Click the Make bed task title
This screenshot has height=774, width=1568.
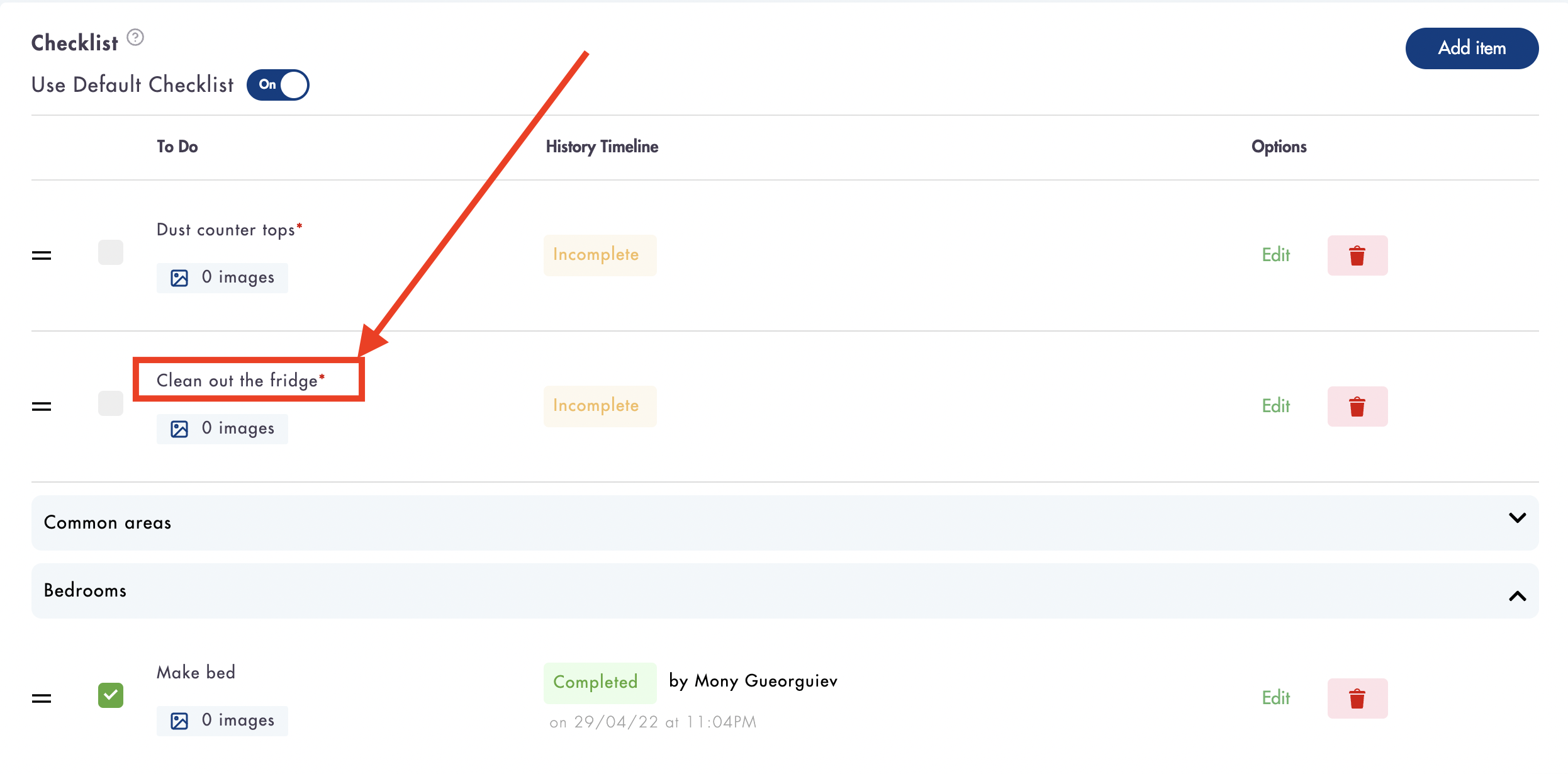pos(196,672)
